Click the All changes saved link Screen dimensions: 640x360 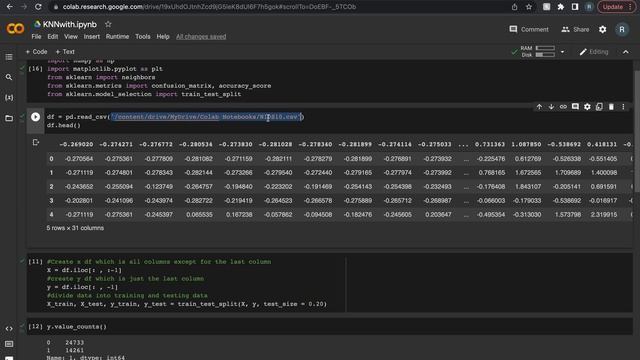[x=201, y=37]
